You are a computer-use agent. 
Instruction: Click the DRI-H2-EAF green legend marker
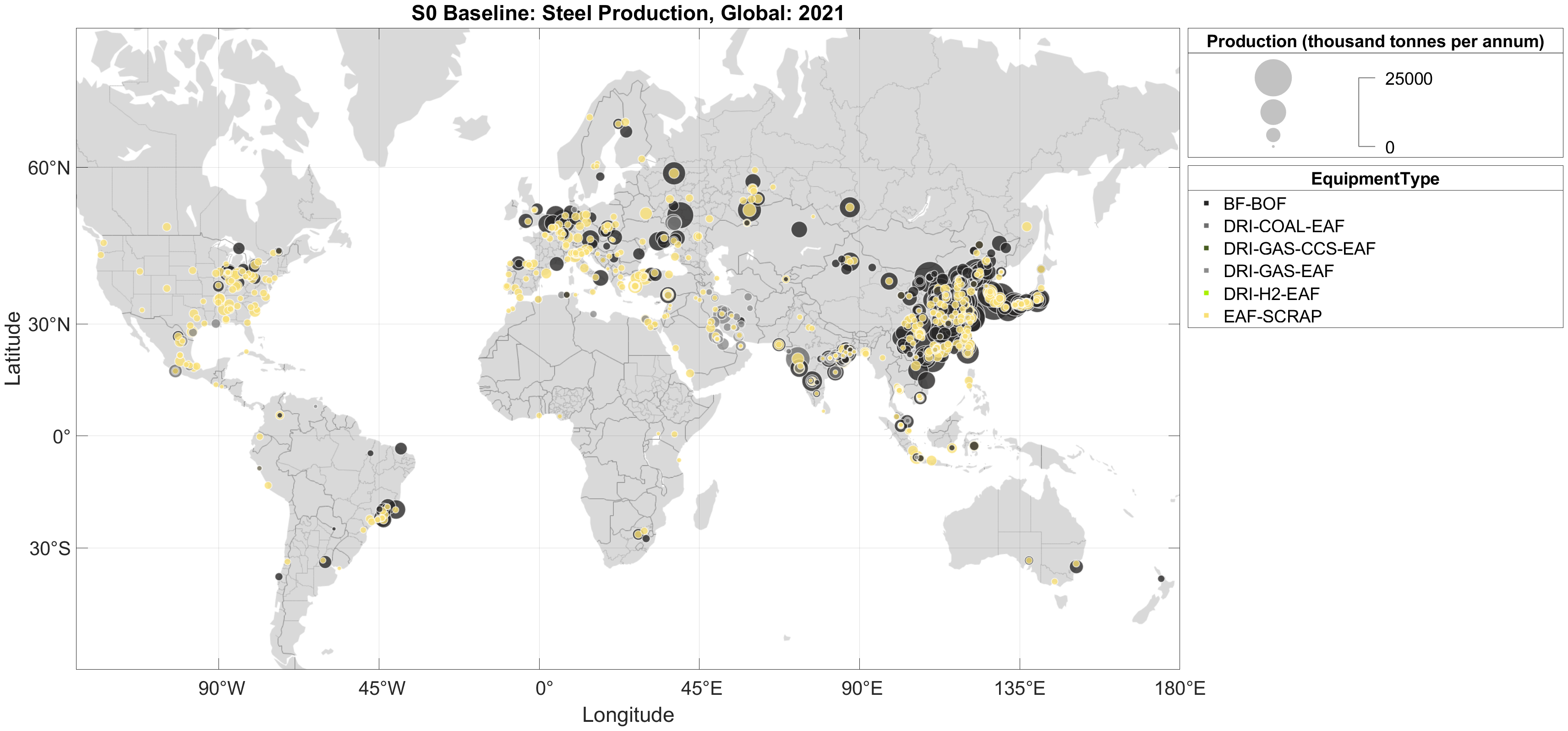1206,294
